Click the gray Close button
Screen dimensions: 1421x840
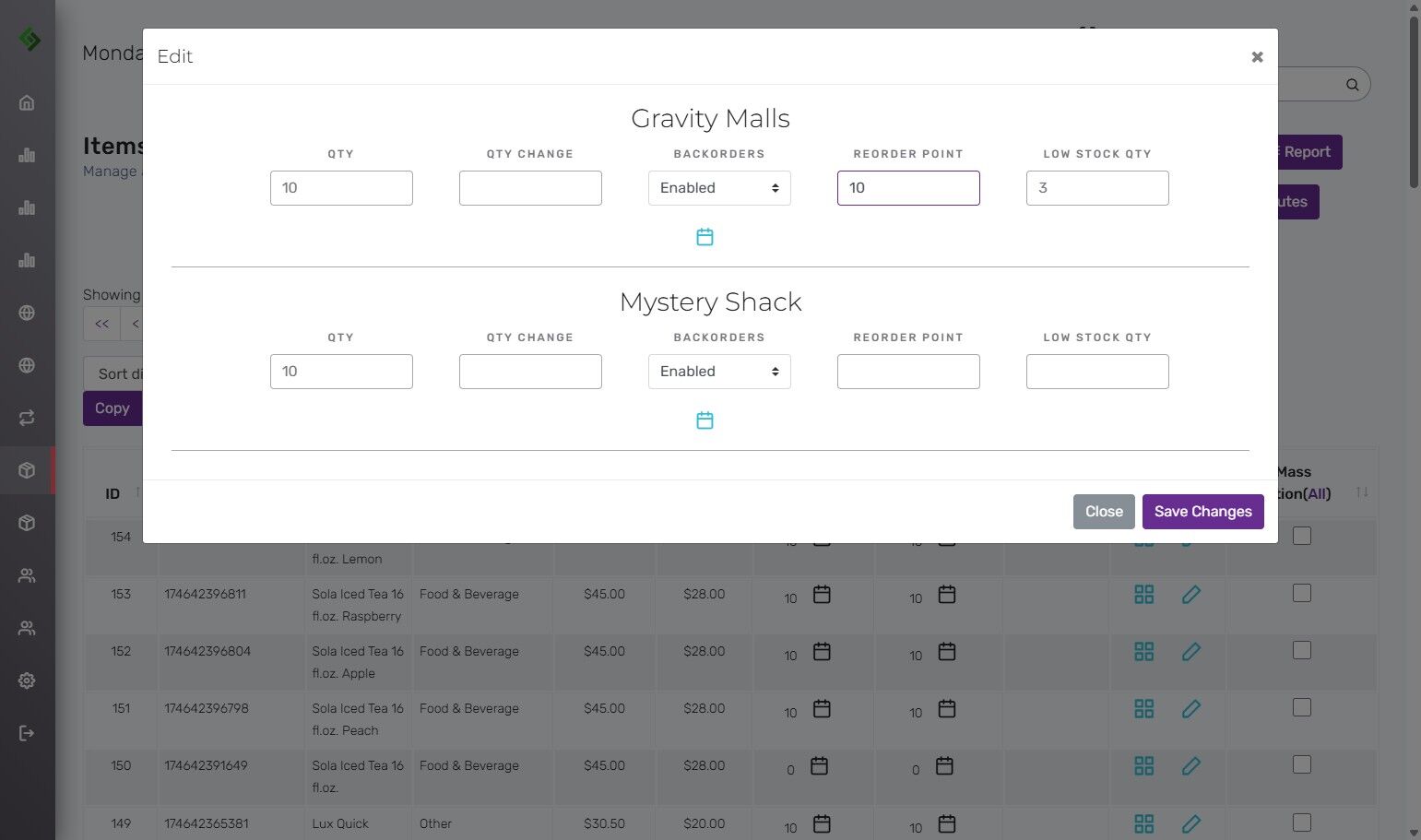pyautogui.click(x=1104, y=512)
